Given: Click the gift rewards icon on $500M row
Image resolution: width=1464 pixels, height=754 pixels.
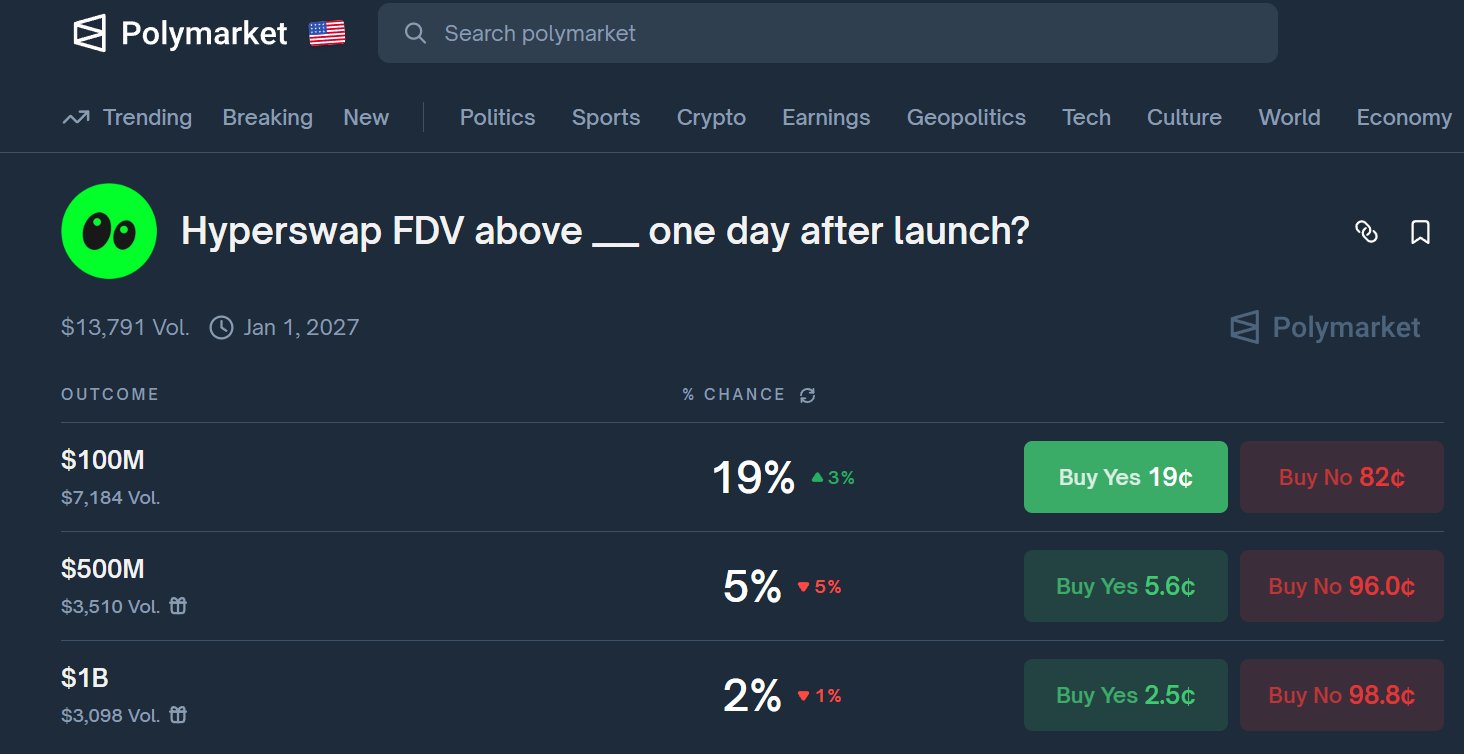Looking at the screenshot, I should coord(178,606).
